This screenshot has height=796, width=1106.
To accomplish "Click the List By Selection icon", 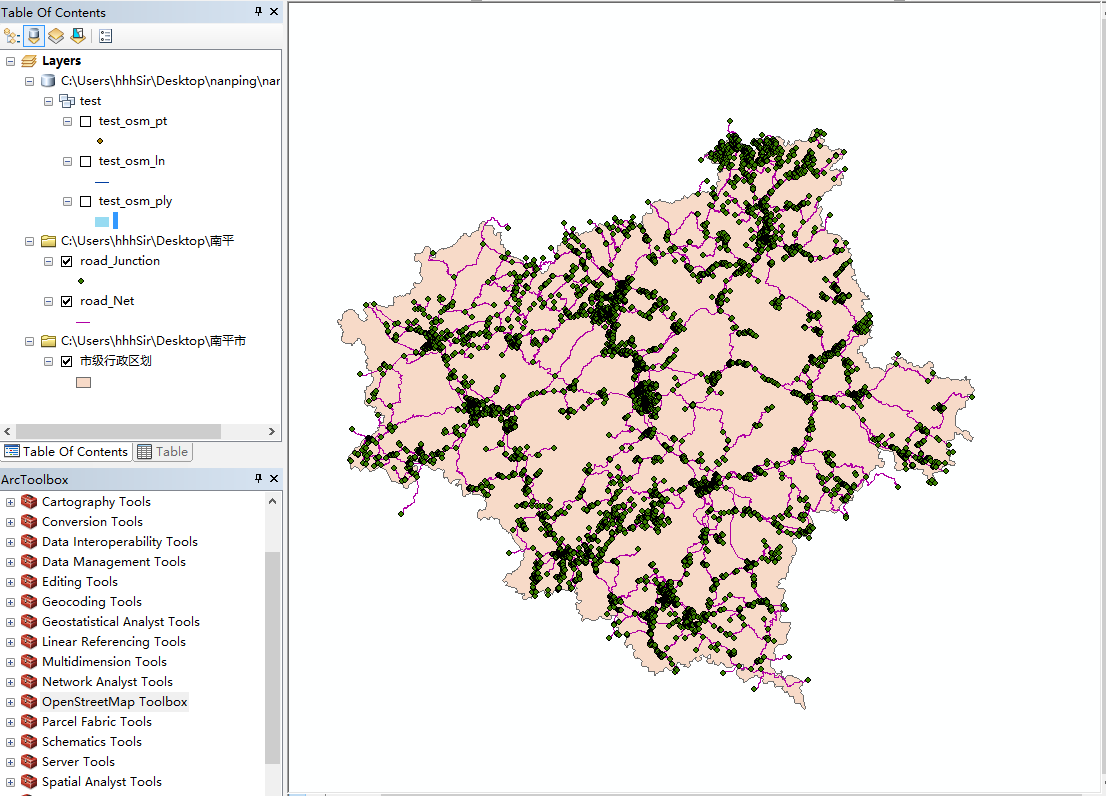I will pos(78,36).
